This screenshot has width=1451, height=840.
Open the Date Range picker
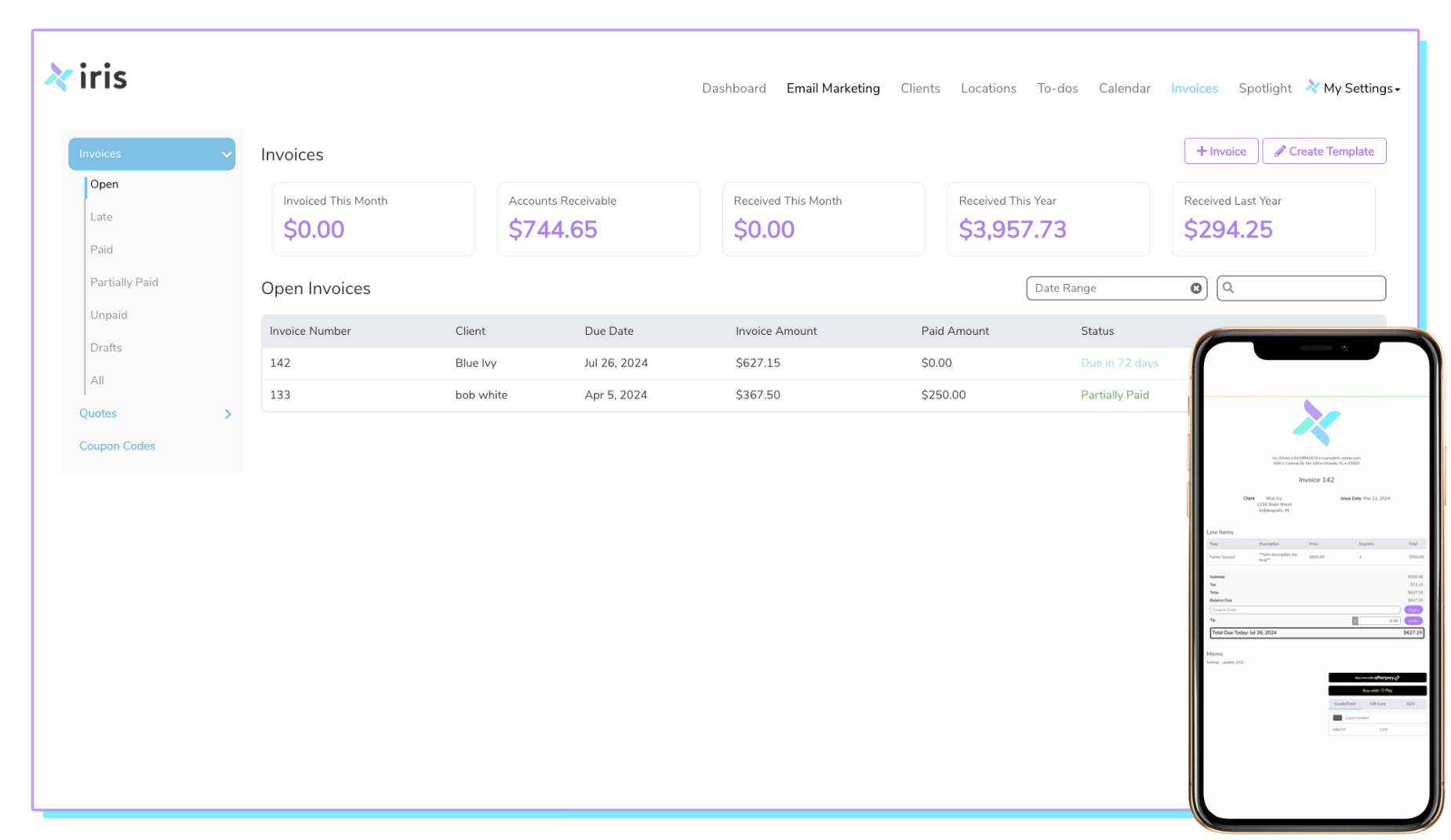(x=1106, y=288)
